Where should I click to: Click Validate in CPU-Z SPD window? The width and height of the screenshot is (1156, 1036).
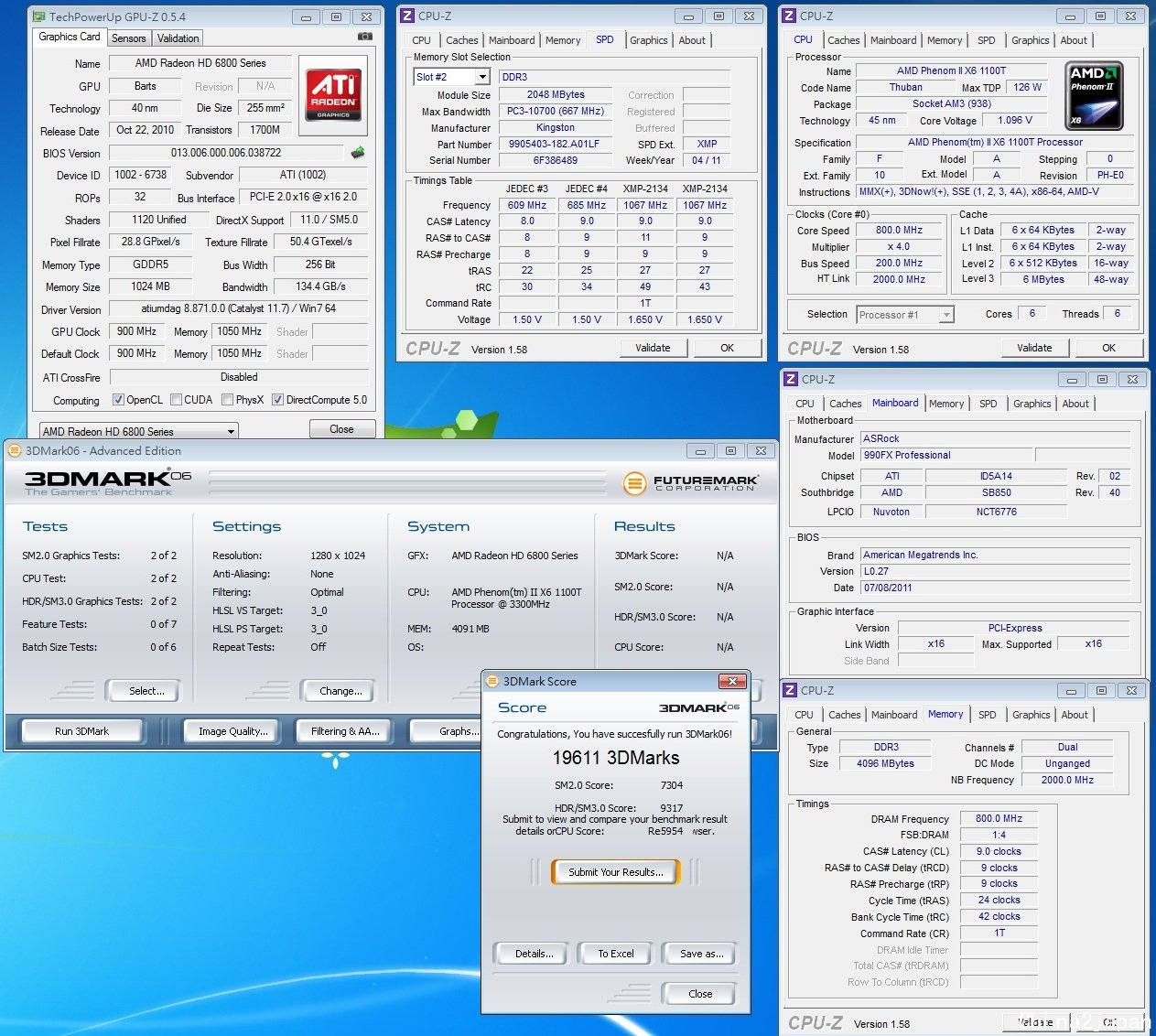click(653, 348)
